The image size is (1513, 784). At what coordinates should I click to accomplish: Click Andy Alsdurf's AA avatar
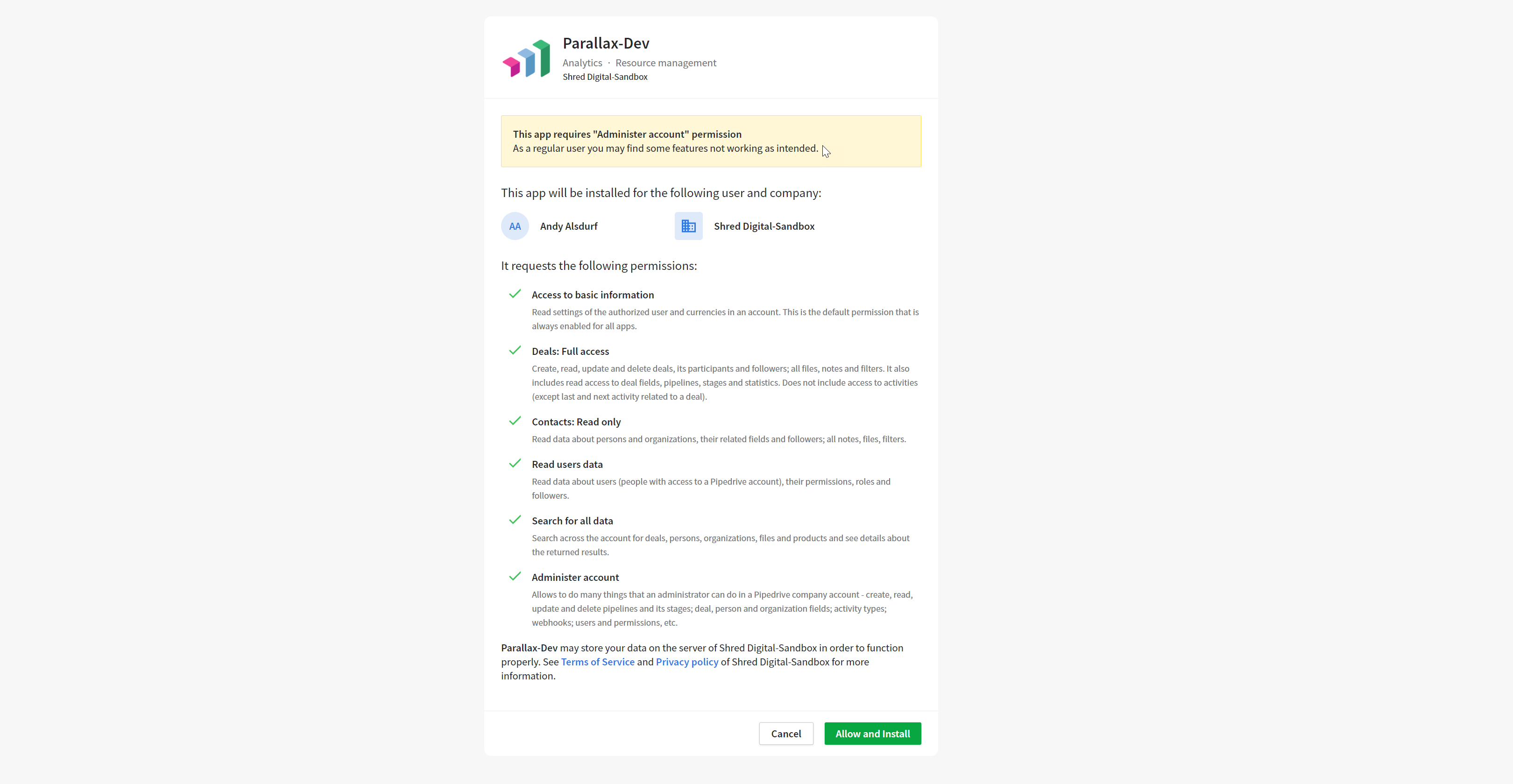tap(515, 226)
